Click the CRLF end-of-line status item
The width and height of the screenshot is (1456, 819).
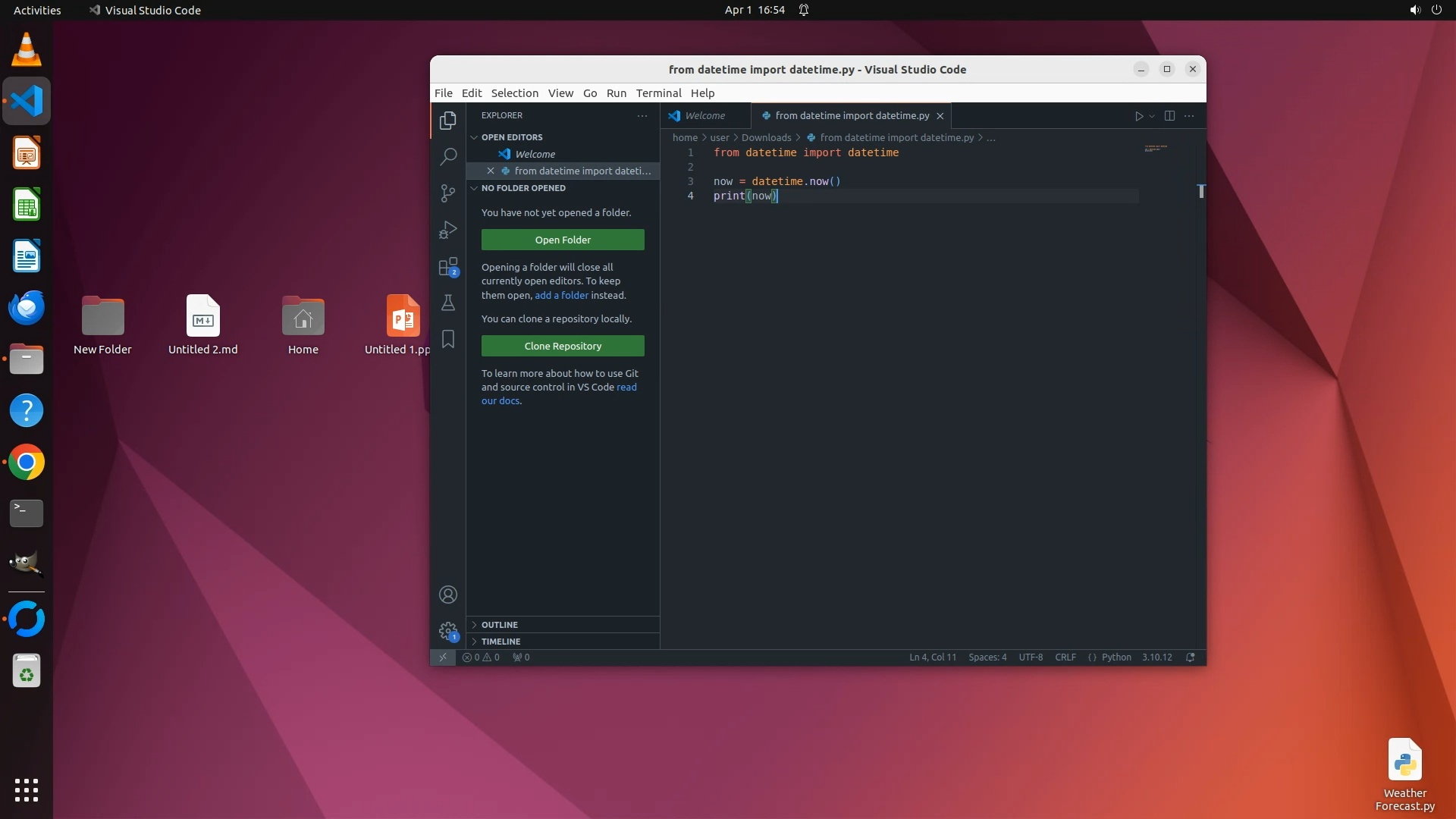point(1065,657)
